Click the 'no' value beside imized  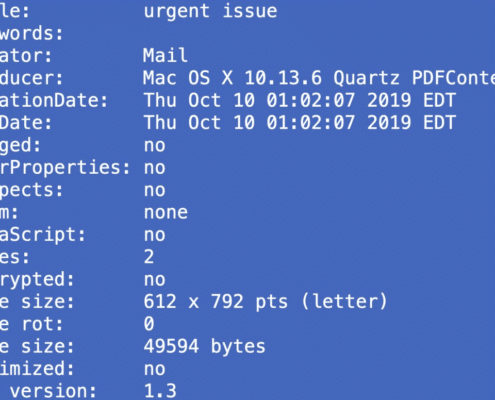(x=154, y=369)
